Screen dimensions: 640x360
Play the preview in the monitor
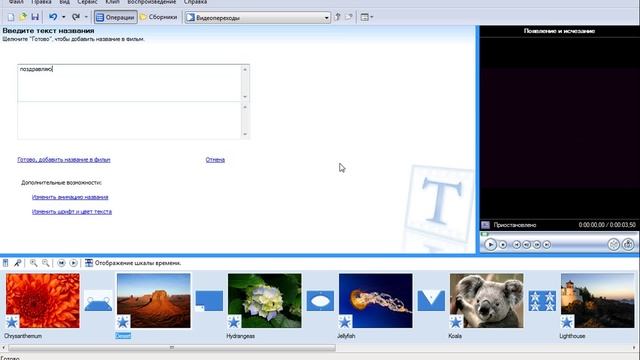[490, 244]
